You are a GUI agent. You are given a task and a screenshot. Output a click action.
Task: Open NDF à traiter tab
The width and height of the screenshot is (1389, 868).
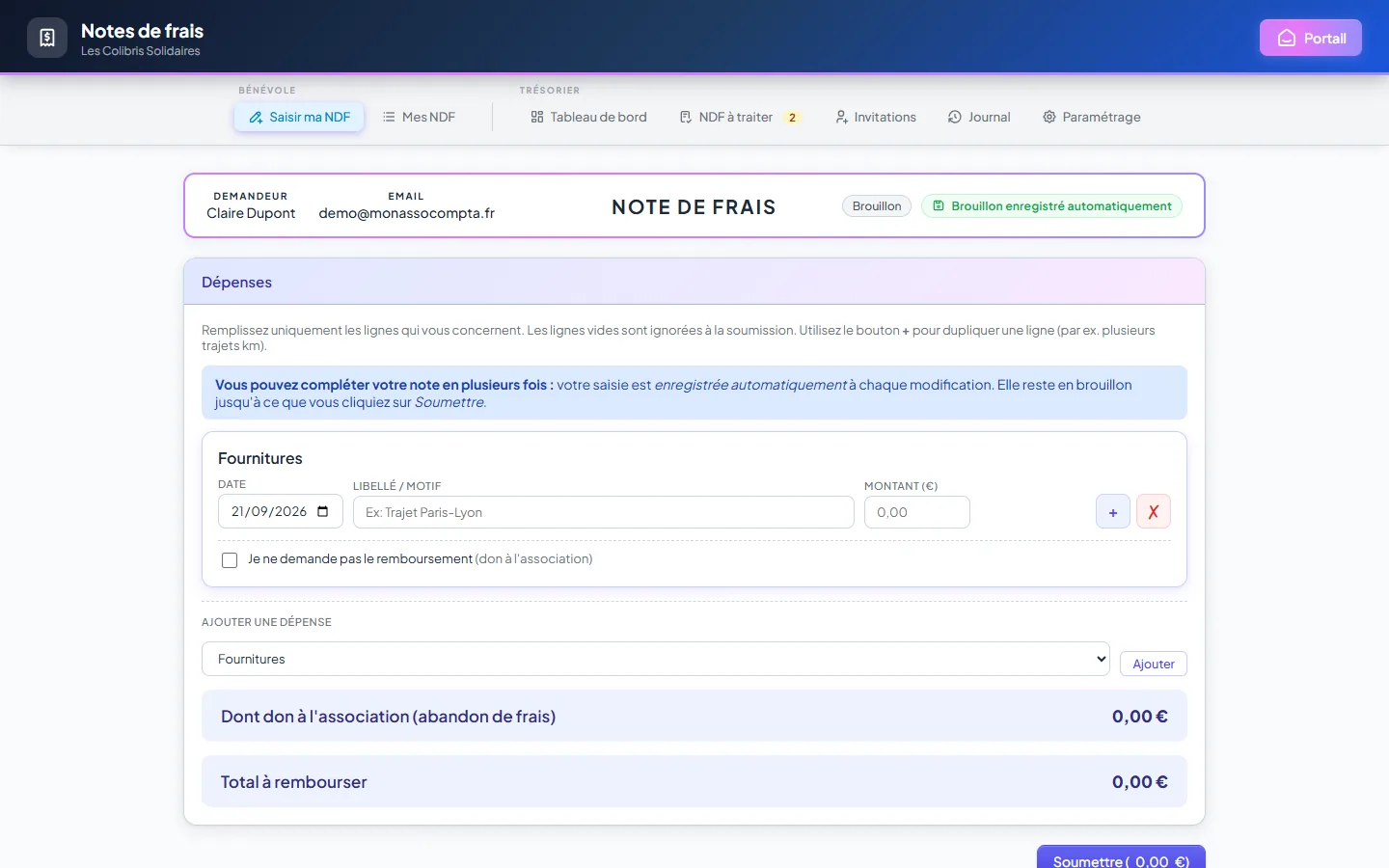[x=740, y=117]
